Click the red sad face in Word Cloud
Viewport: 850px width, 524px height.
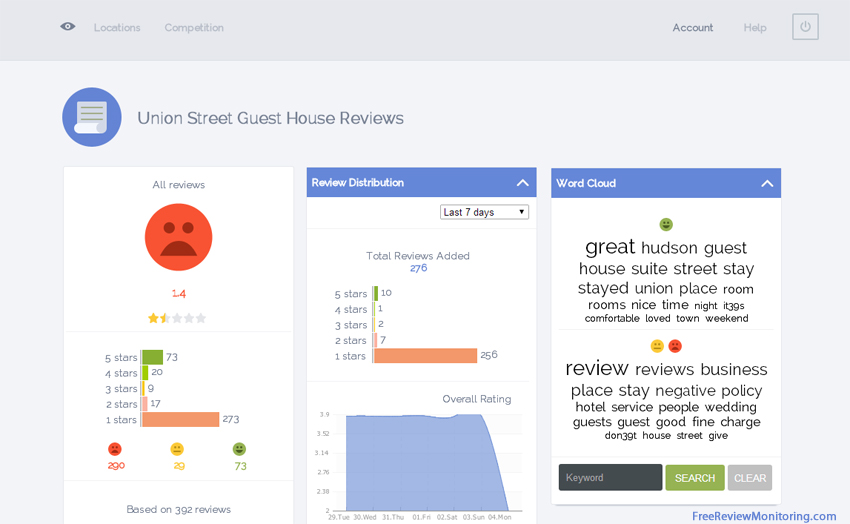coord(675,346)
